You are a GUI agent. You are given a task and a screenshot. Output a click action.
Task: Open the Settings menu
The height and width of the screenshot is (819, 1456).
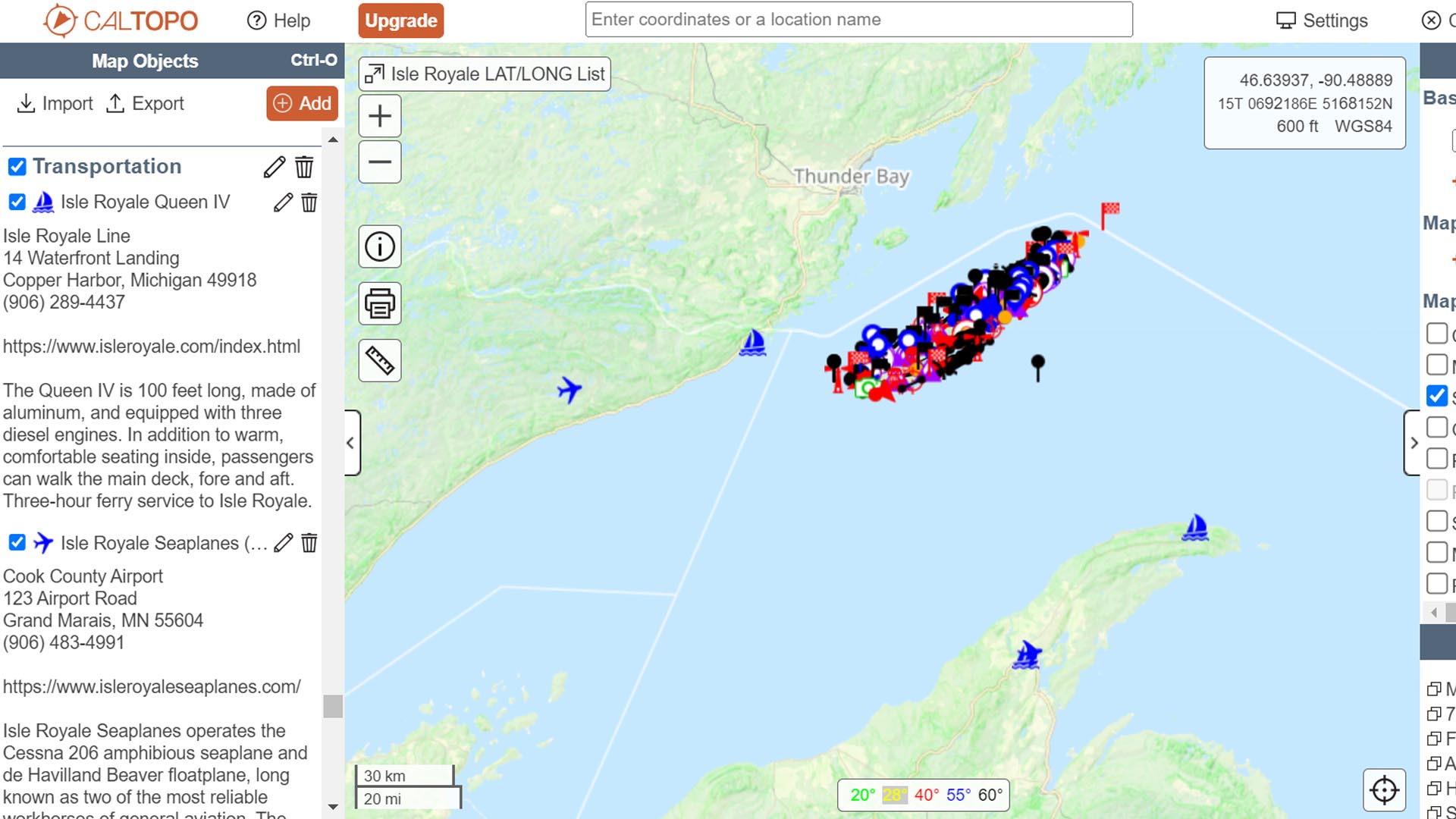pyautogui.click(x=1322, y=20)
